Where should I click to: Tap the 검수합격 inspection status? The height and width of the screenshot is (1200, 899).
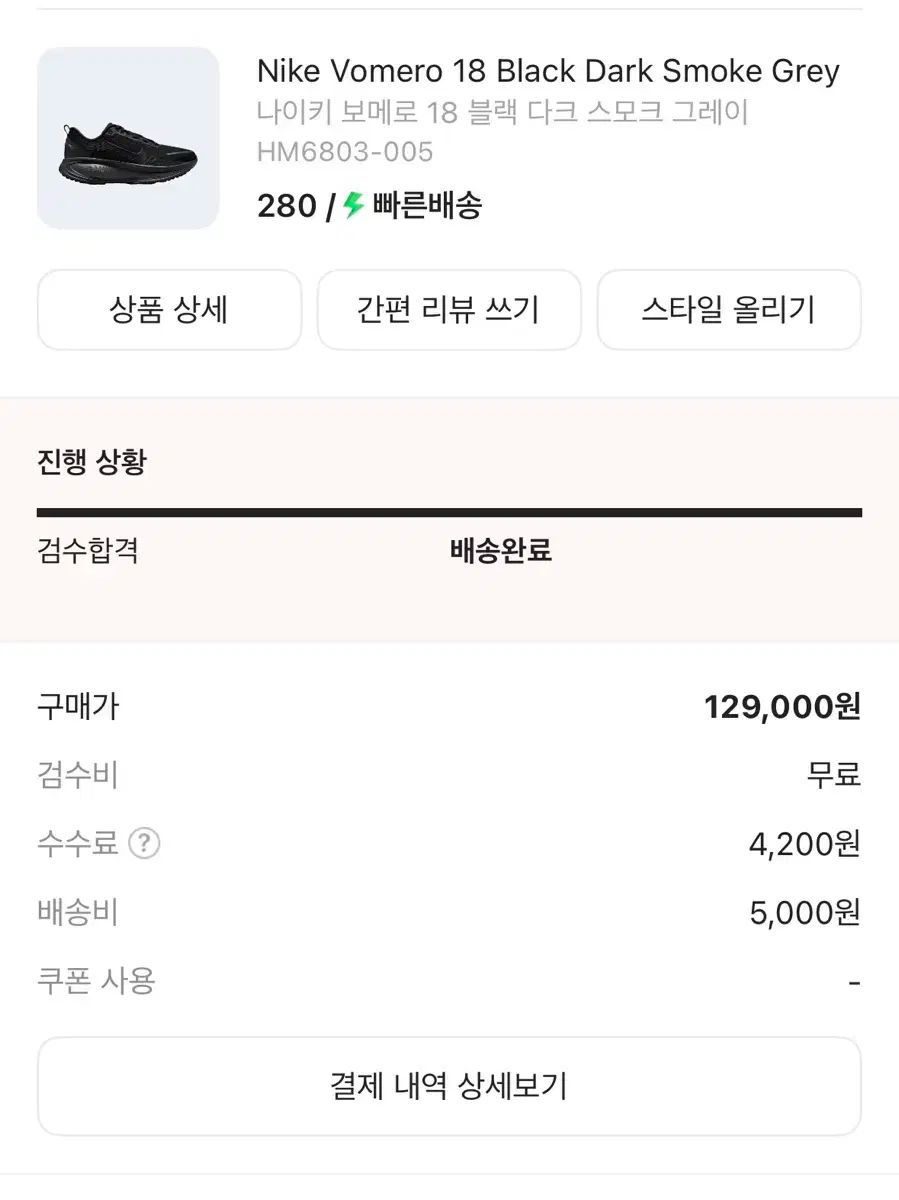(x=88, y=550)
